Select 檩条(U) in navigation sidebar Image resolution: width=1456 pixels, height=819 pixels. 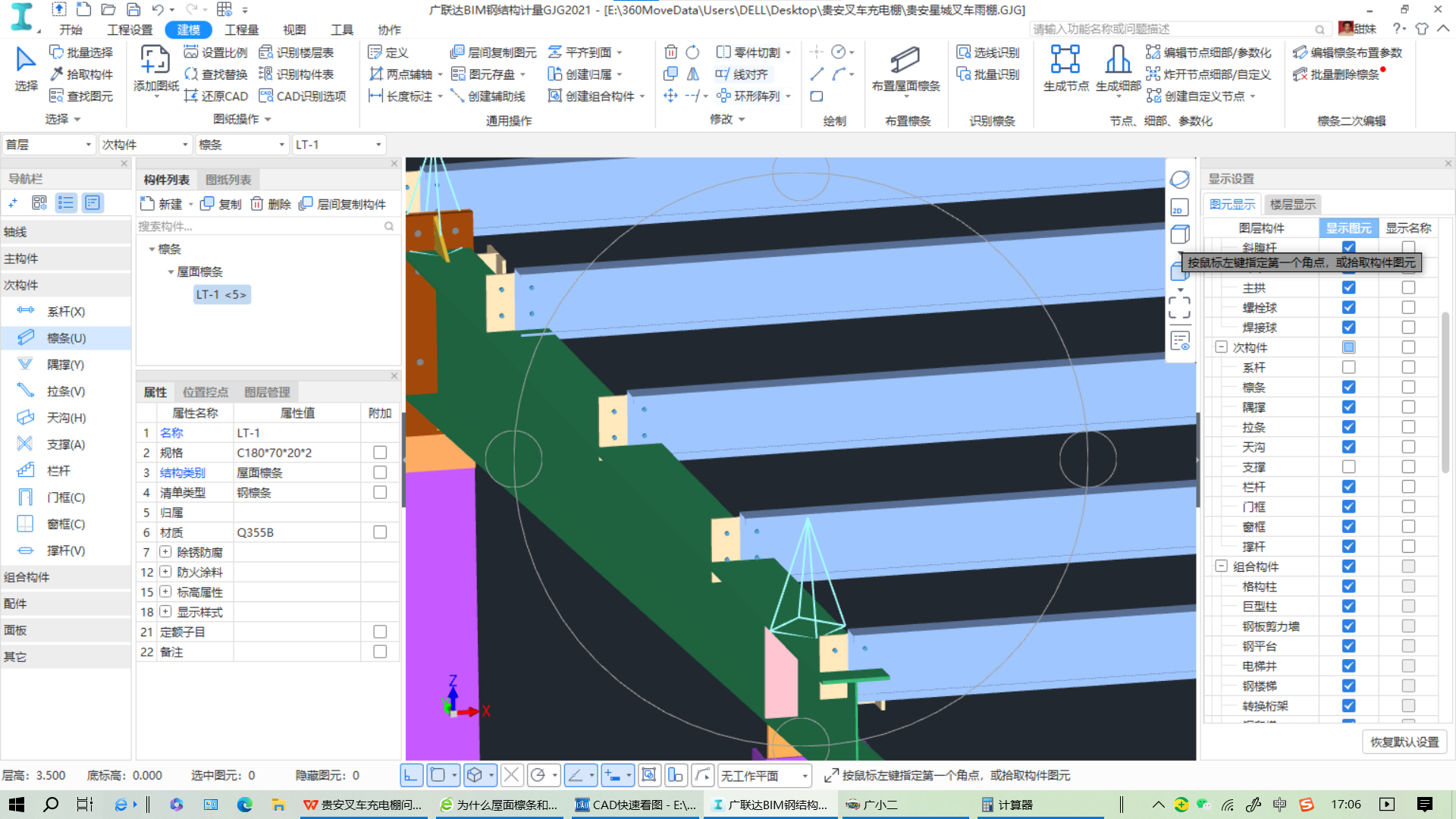[66, 338]
